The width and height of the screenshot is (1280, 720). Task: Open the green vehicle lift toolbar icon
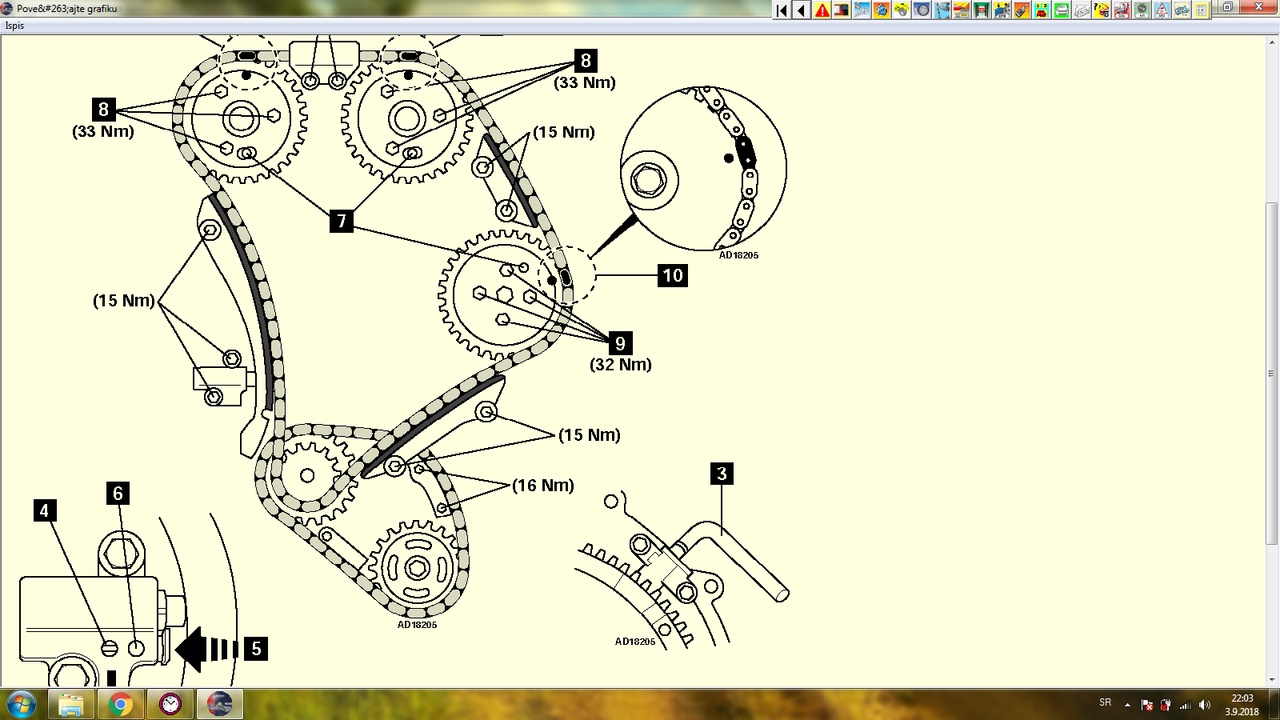point(981,10)
